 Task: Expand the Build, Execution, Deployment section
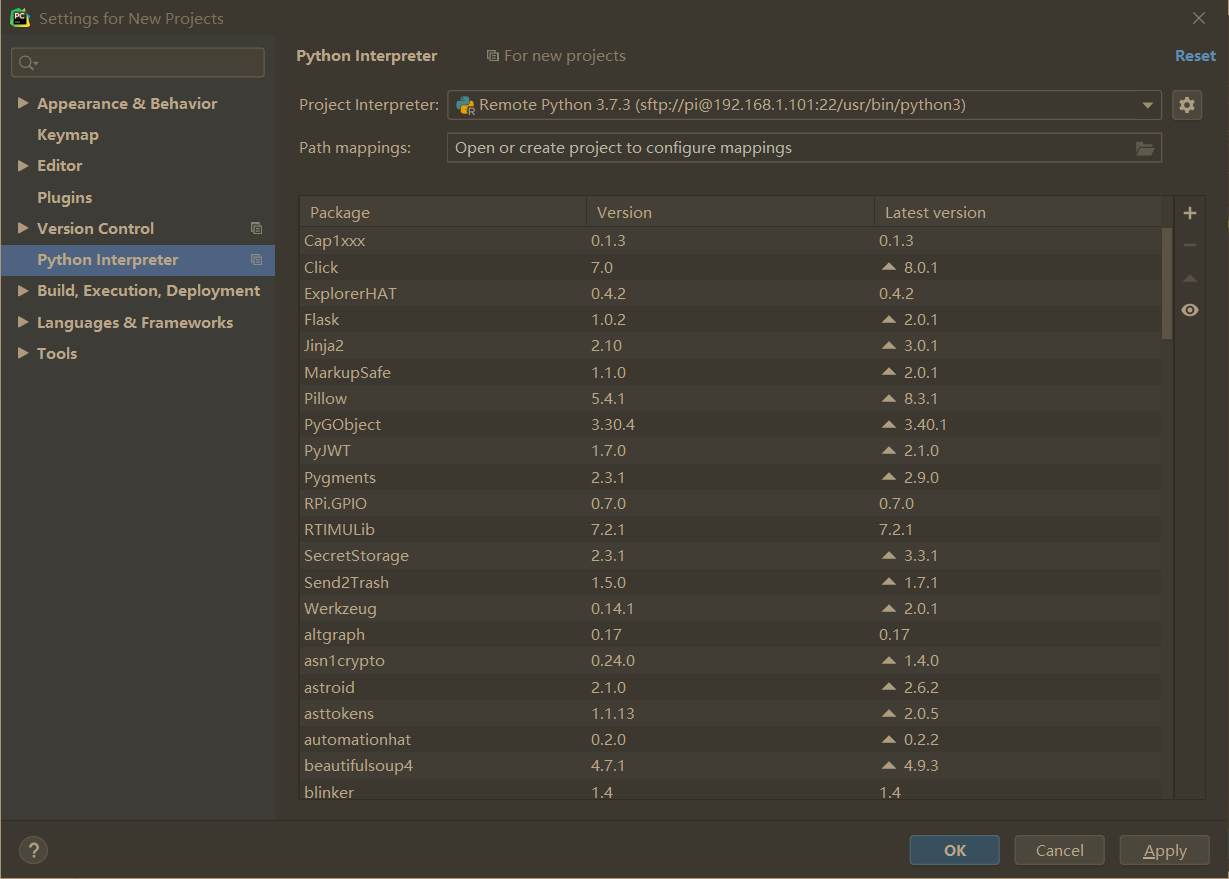[x=23, y=290]
